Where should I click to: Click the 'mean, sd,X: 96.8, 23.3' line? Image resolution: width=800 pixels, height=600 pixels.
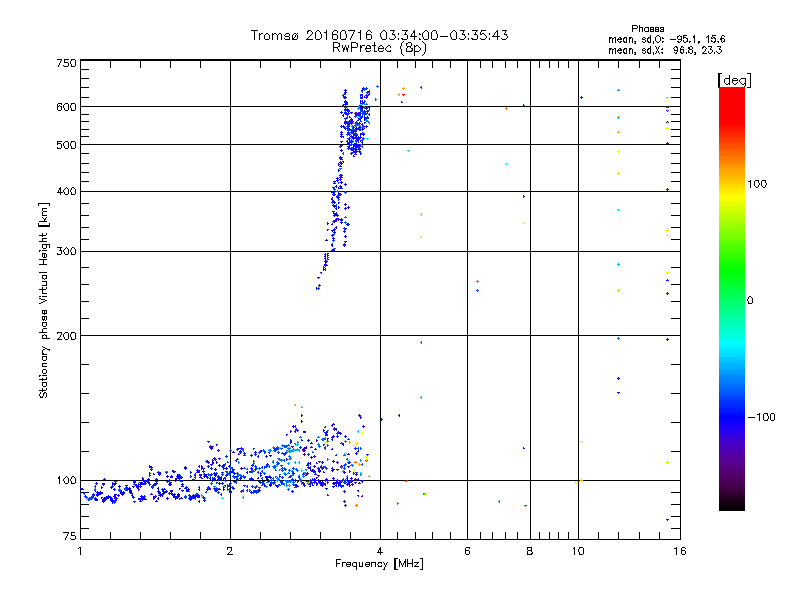(x=665, y=50)
